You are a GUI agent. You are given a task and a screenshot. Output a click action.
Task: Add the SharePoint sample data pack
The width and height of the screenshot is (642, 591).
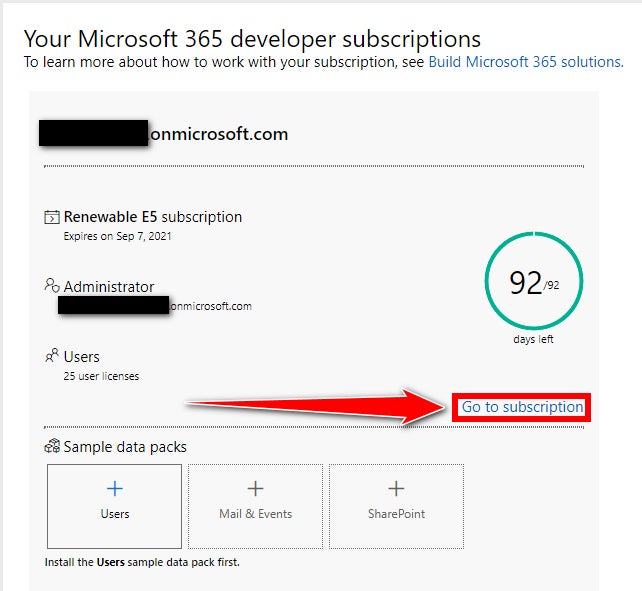pos(396,506)
